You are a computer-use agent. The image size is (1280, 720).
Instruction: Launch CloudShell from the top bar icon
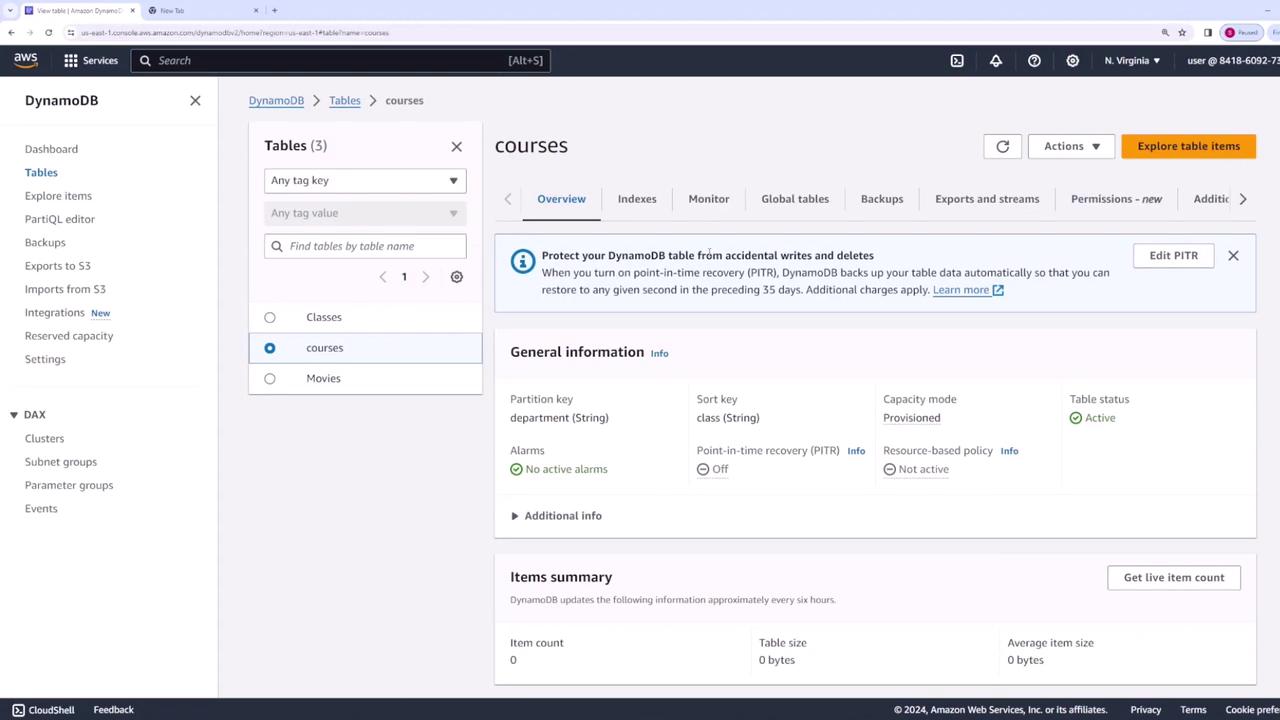click(x=957, y=60)
